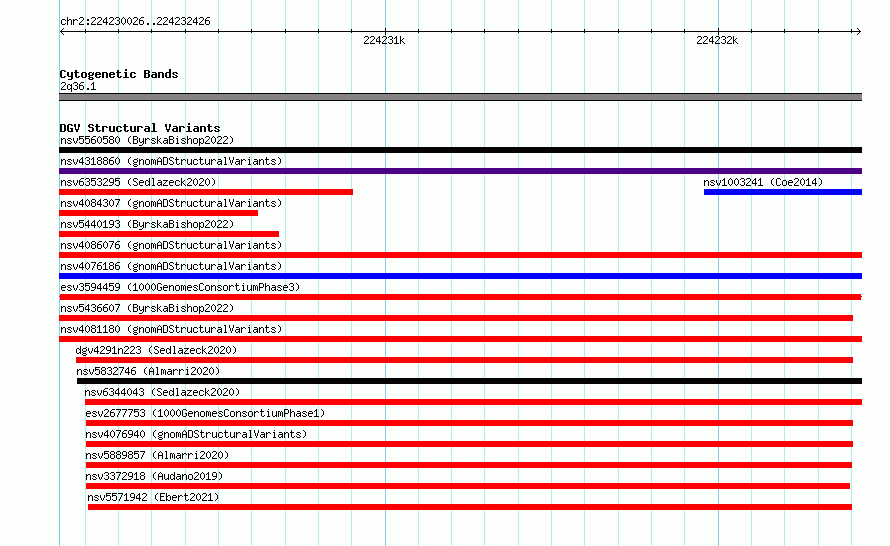
Task: Open nsv5832746 (Almarri2020) label
Action: pos(148,371)
